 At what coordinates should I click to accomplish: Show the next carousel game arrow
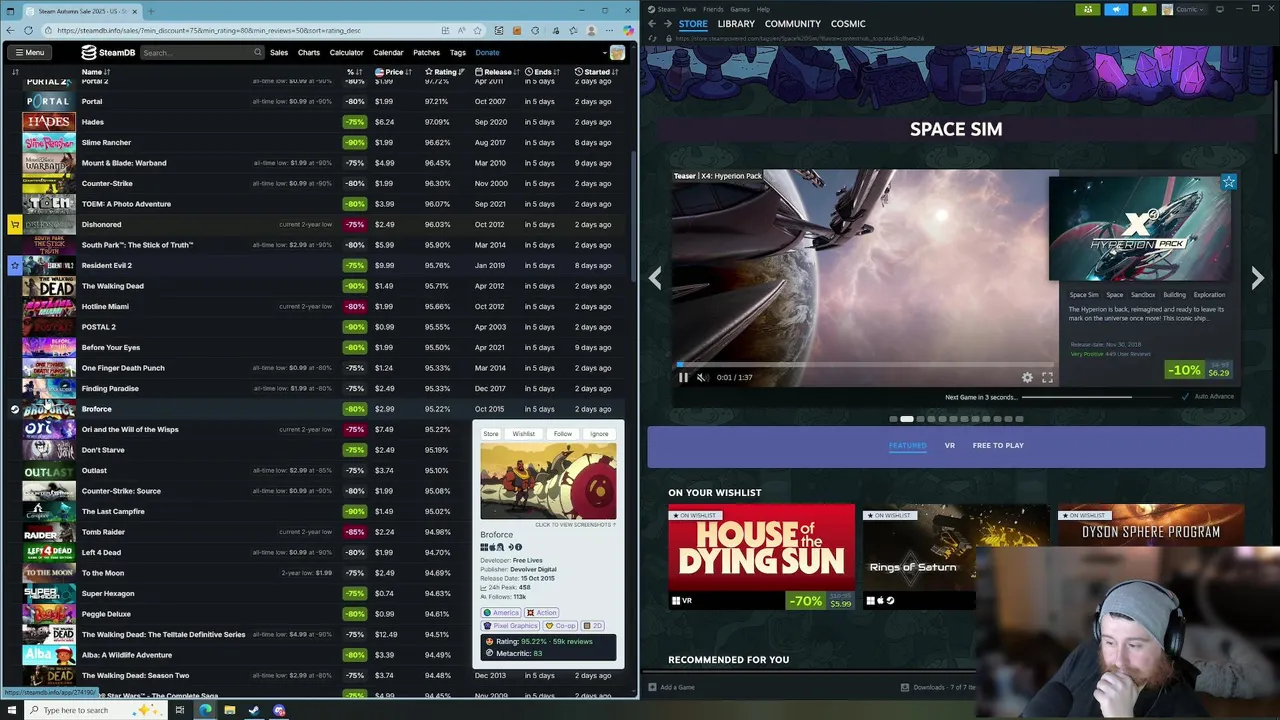point(1257,279)
